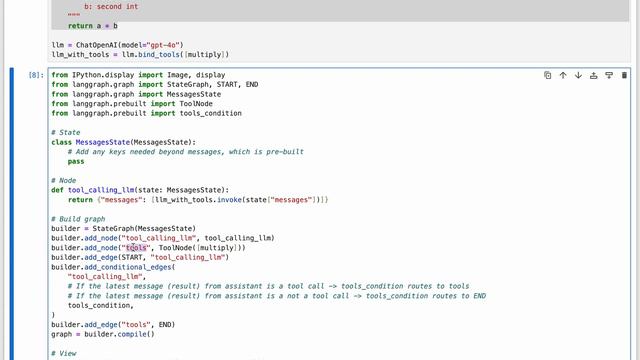Click the 'llm_with_tools.invoke' return line
Screen dimensions: 640x360
(198, 200)
